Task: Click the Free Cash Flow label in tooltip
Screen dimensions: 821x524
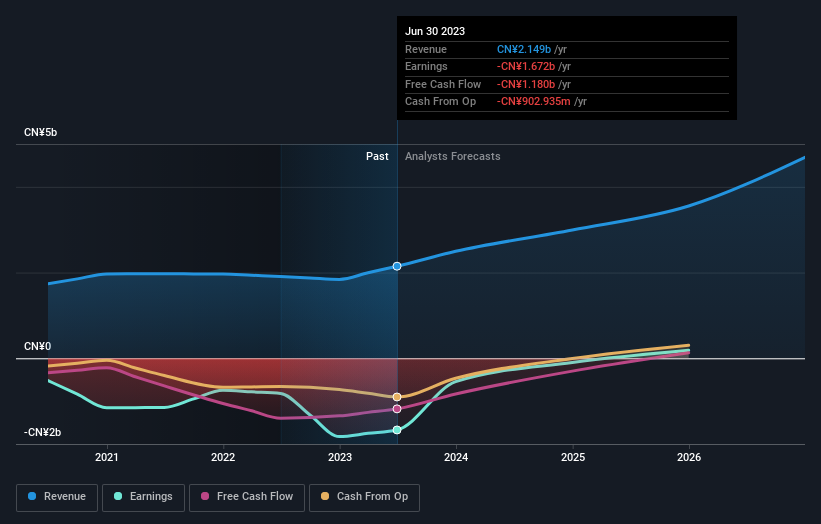Action: tap(443, 84)
